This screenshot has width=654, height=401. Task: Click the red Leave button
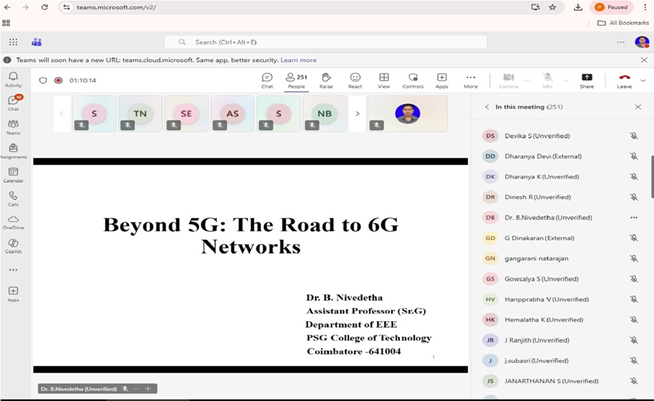point(624,80)
